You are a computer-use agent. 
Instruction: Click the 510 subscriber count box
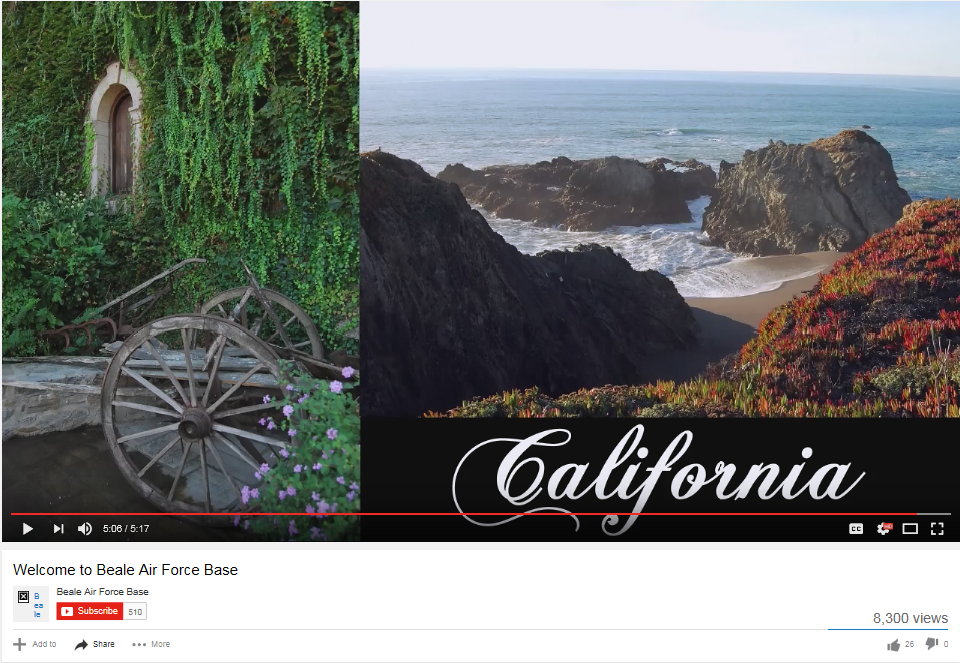pos(135,612)
